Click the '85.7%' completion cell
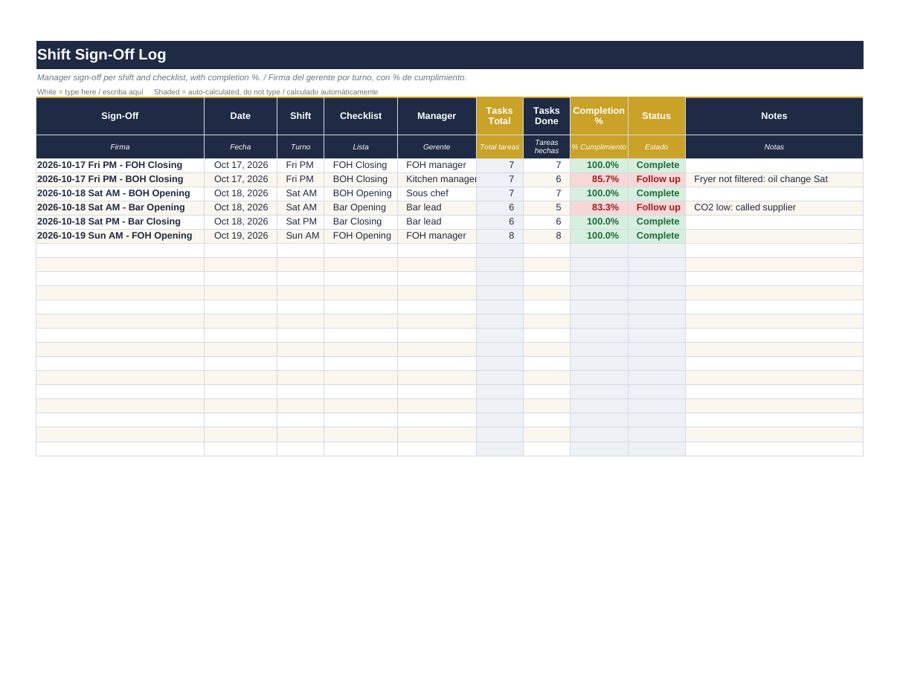 coord(599,179)
